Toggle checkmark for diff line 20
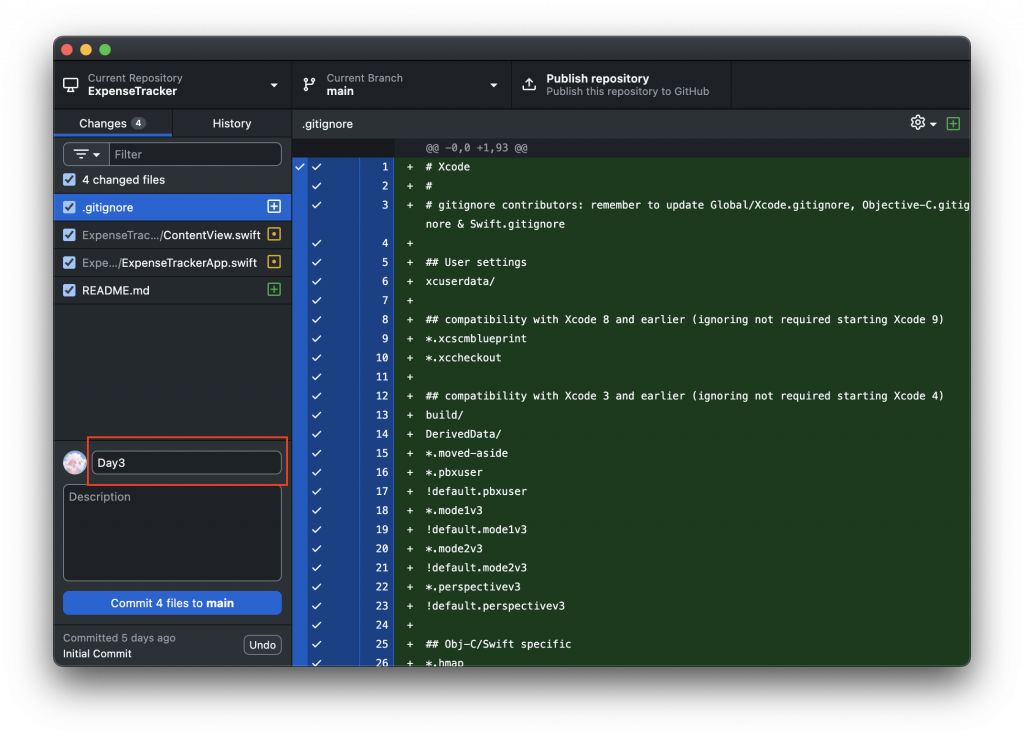1024x737 pixels. pyautogui.click(x=317, y=549)
